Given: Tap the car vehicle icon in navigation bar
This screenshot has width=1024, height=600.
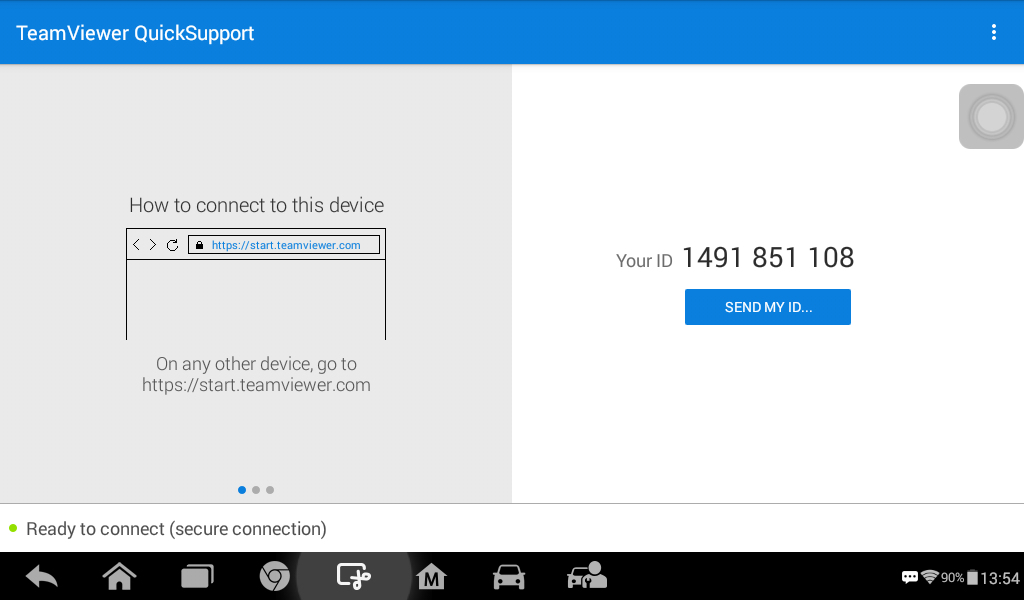Looking at the screenshot, I should [x=509, y=577].
